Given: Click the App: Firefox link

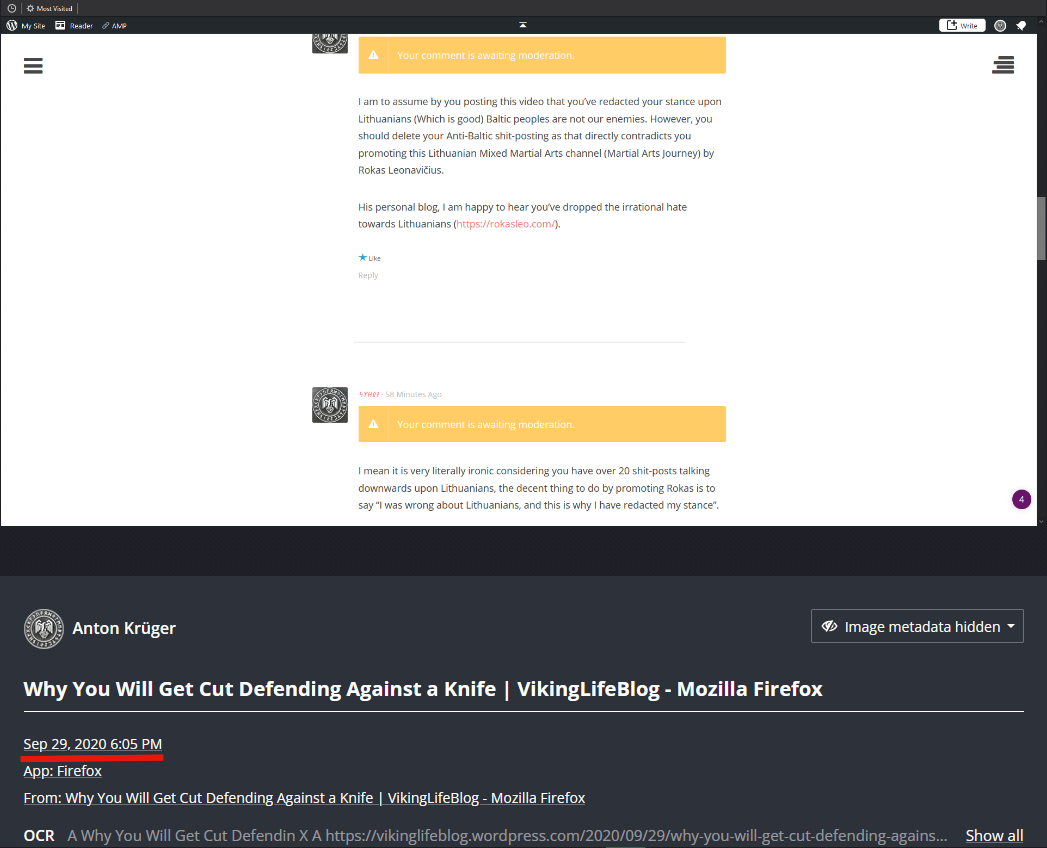Looking at the screenshot, I should [x=62, y=771].
